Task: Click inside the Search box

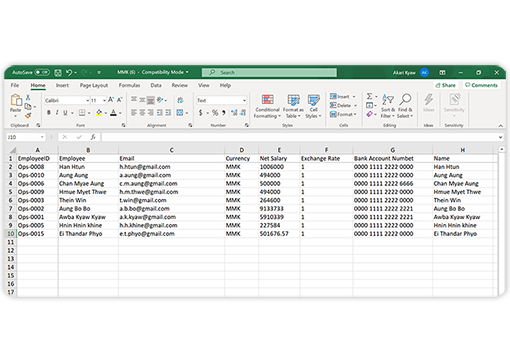Action: pos(269,72)
